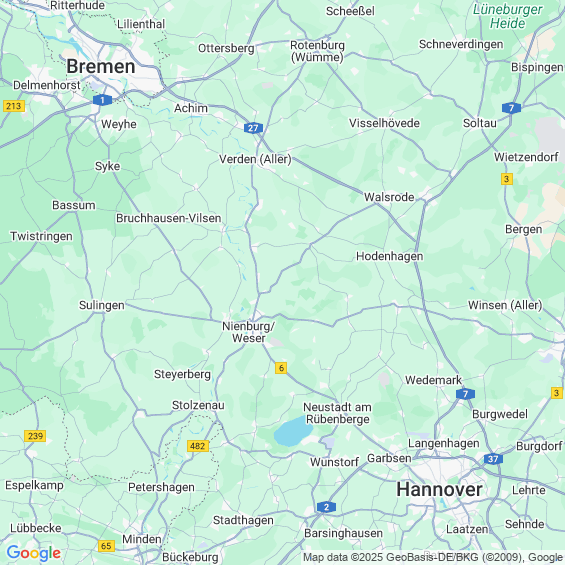The height and width of the screenshot is (565, 565).
Task: Click the blue lake near Neustadt am Rübenberge
Action: [x=293, y=431]
